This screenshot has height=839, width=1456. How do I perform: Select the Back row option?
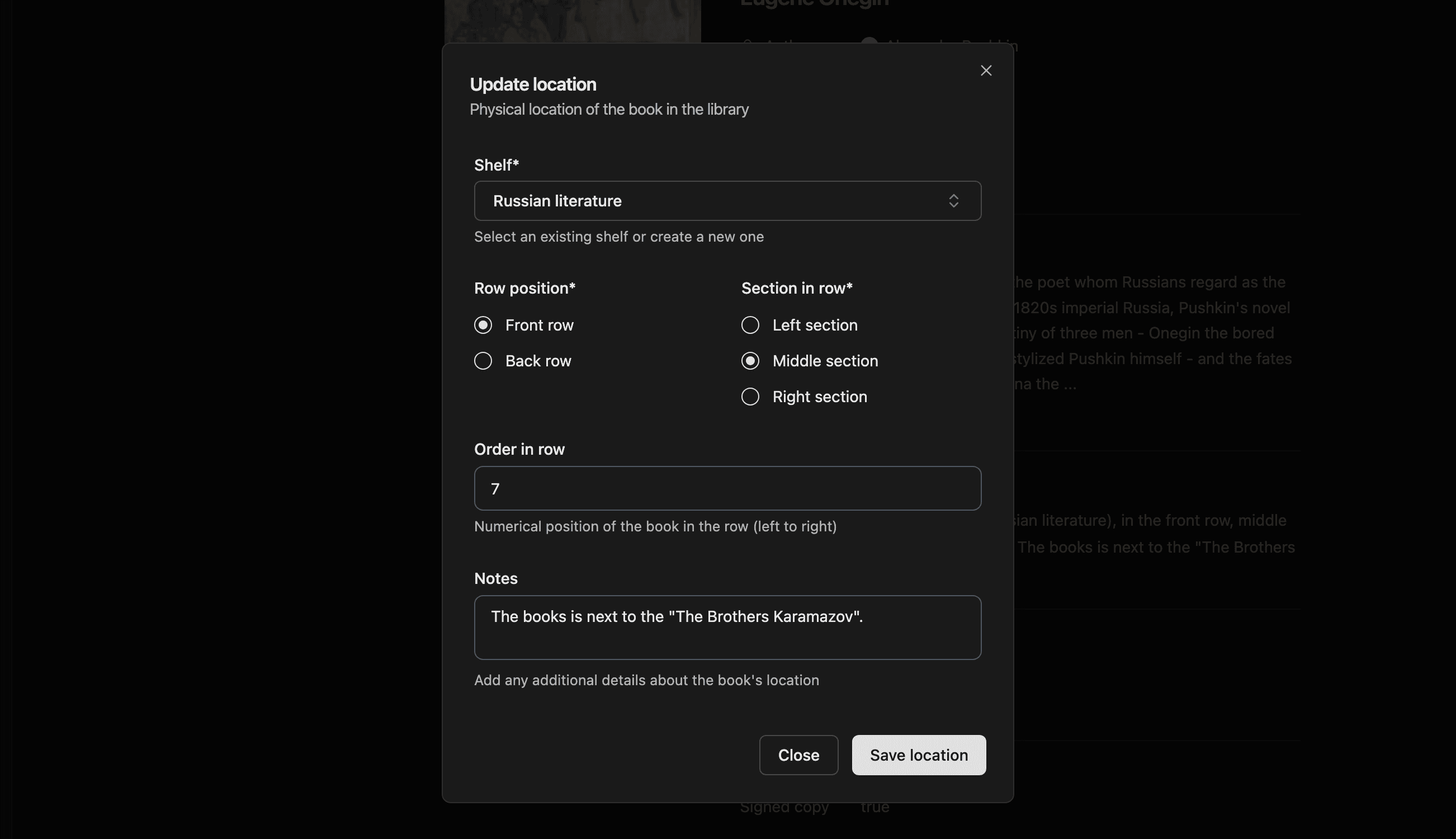(x=483, y=360)
